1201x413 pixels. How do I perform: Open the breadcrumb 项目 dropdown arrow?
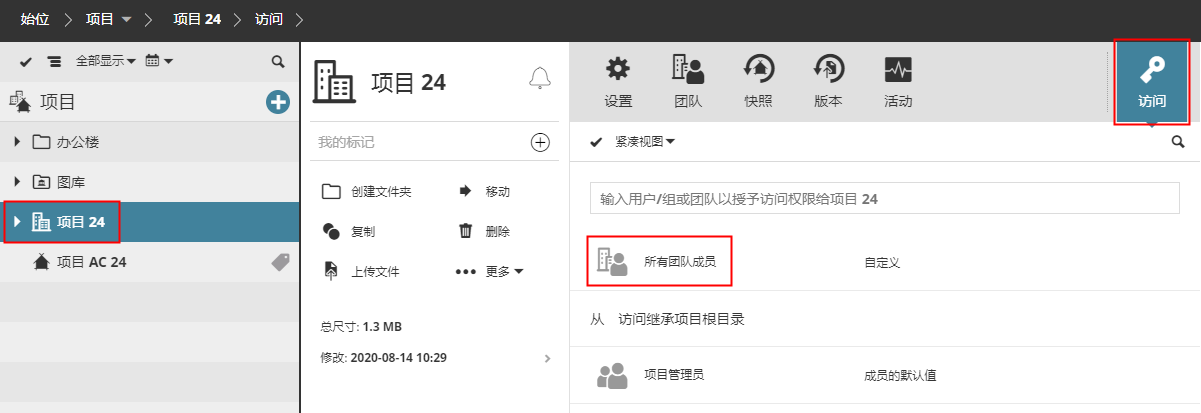tap(126, 19)
